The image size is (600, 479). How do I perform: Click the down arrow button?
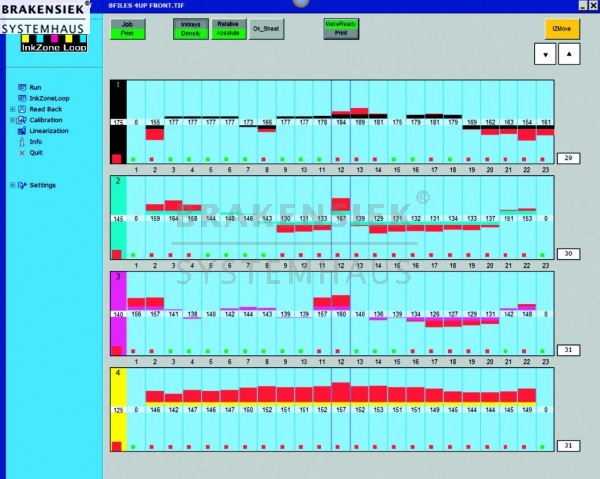pos(545,54)
